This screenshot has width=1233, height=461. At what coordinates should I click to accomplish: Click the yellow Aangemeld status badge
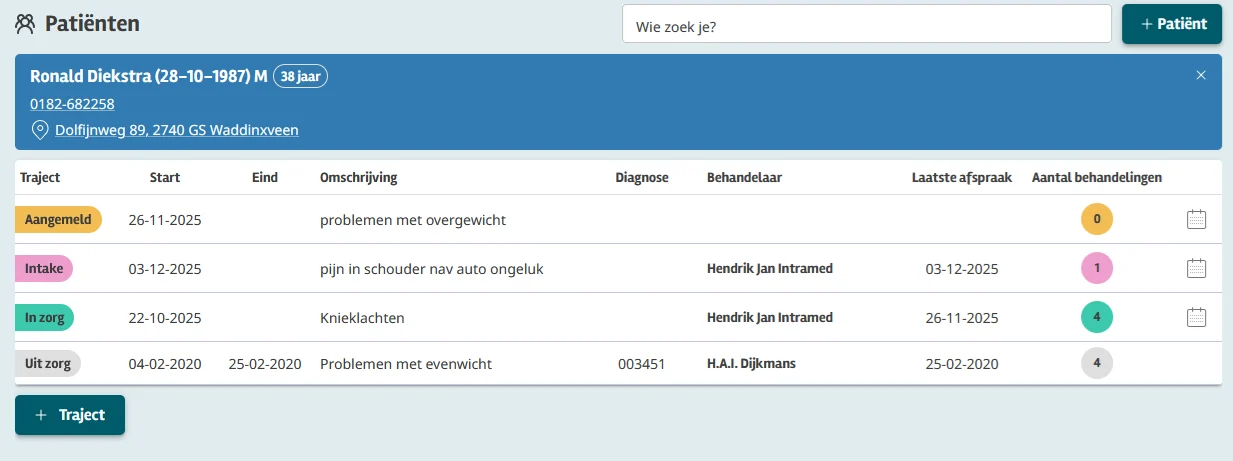coord(58,219)
